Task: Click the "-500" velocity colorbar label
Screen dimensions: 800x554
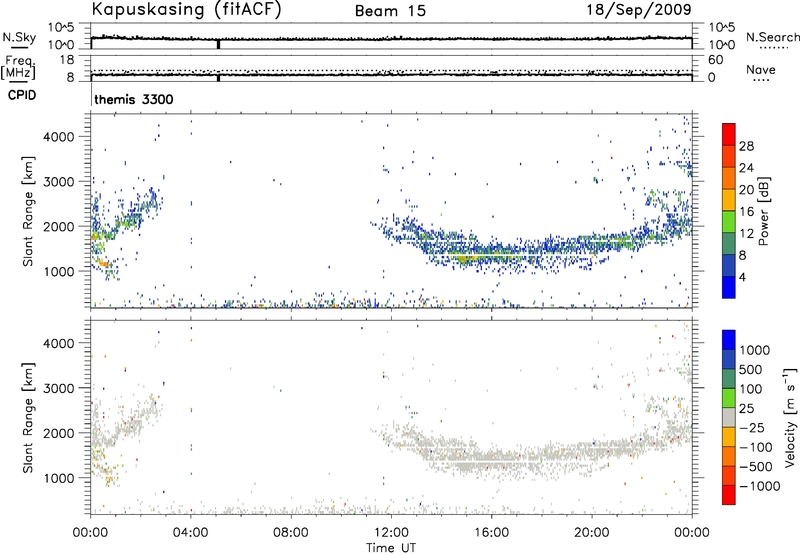Action: (x=756, y=467)
